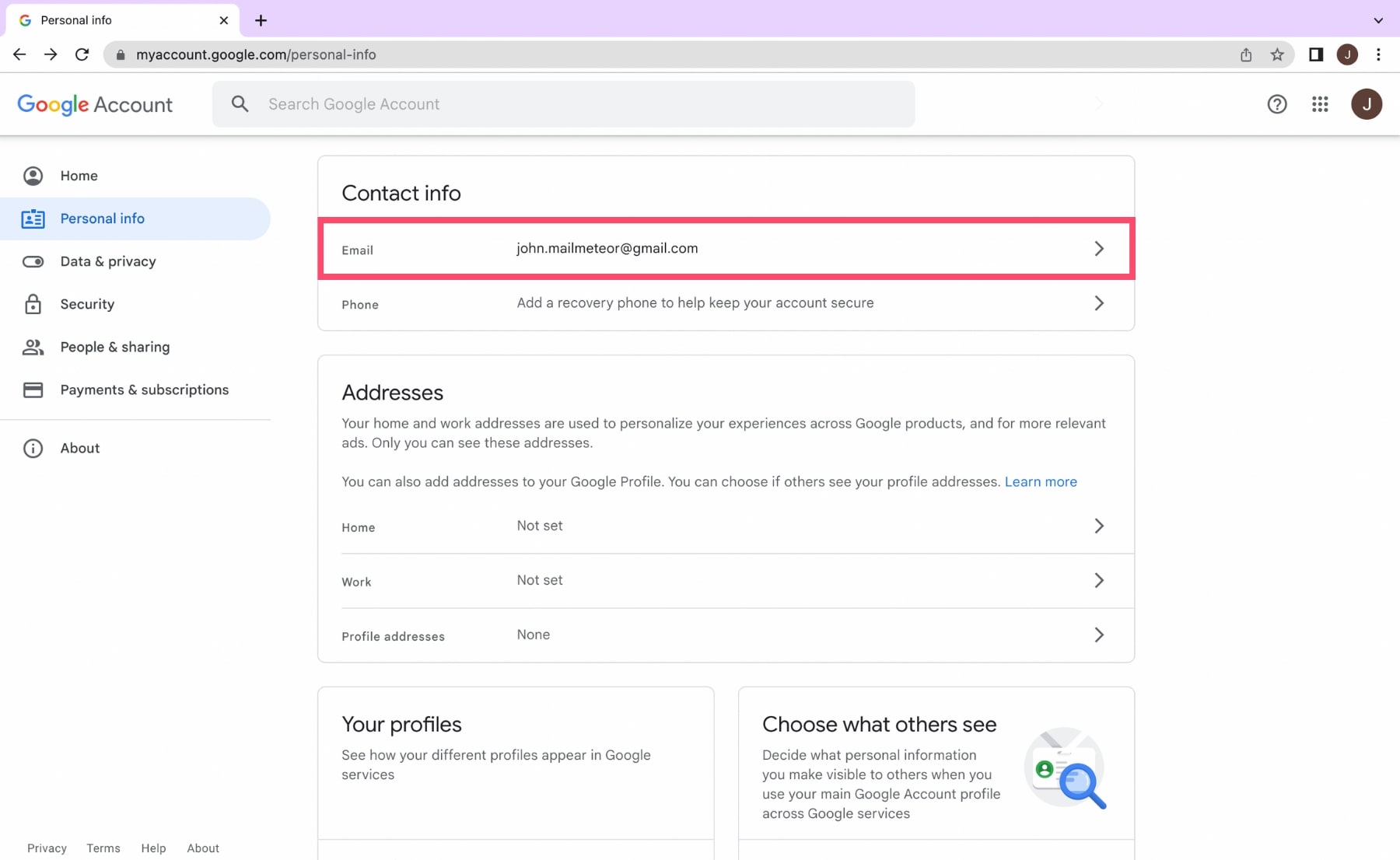Image resolution: width=1400 pixels, height=860 pixels.
Task: Open the Learn more link about profile addresses
Action: [1041, 481]
